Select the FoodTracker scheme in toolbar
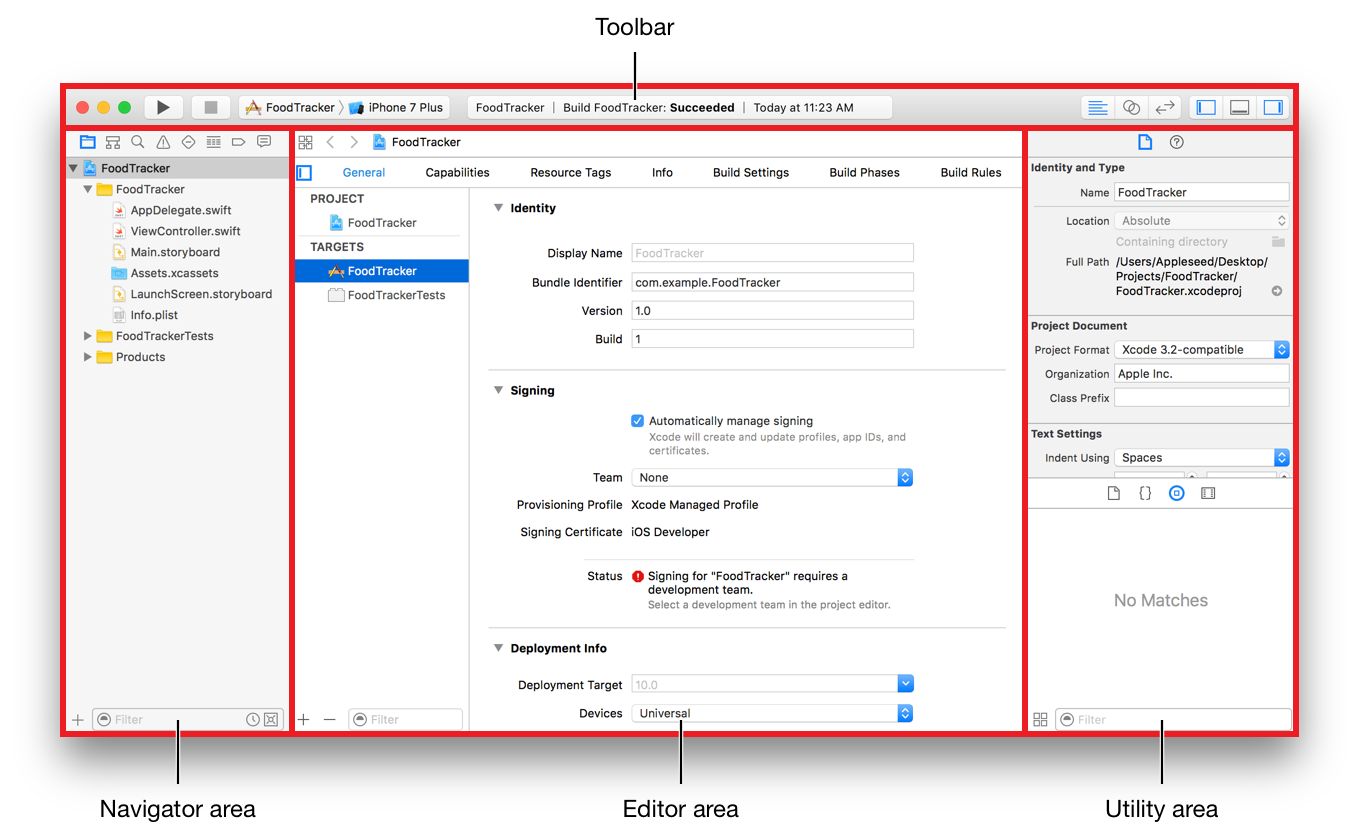 click(x=290, y=107)
